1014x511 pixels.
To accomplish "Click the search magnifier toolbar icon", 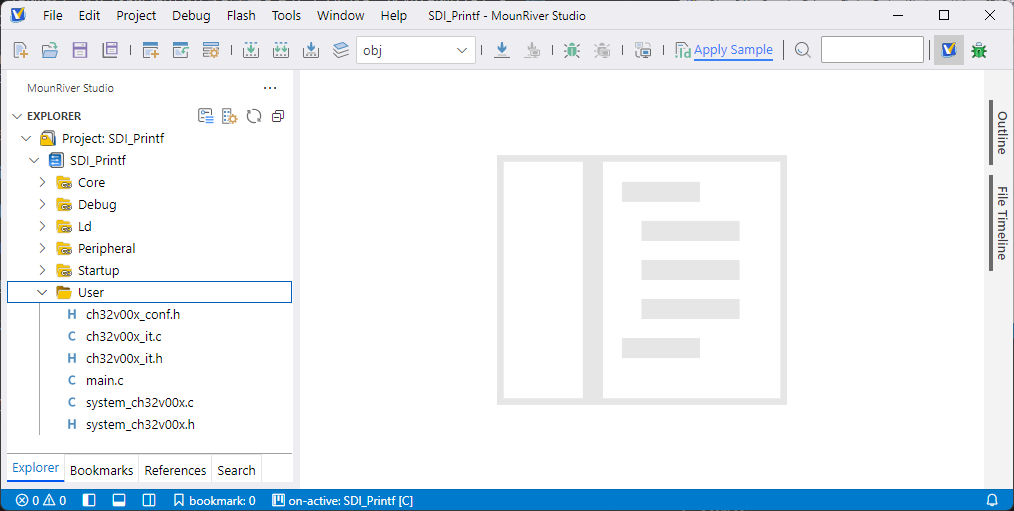I will coord(802,50).
